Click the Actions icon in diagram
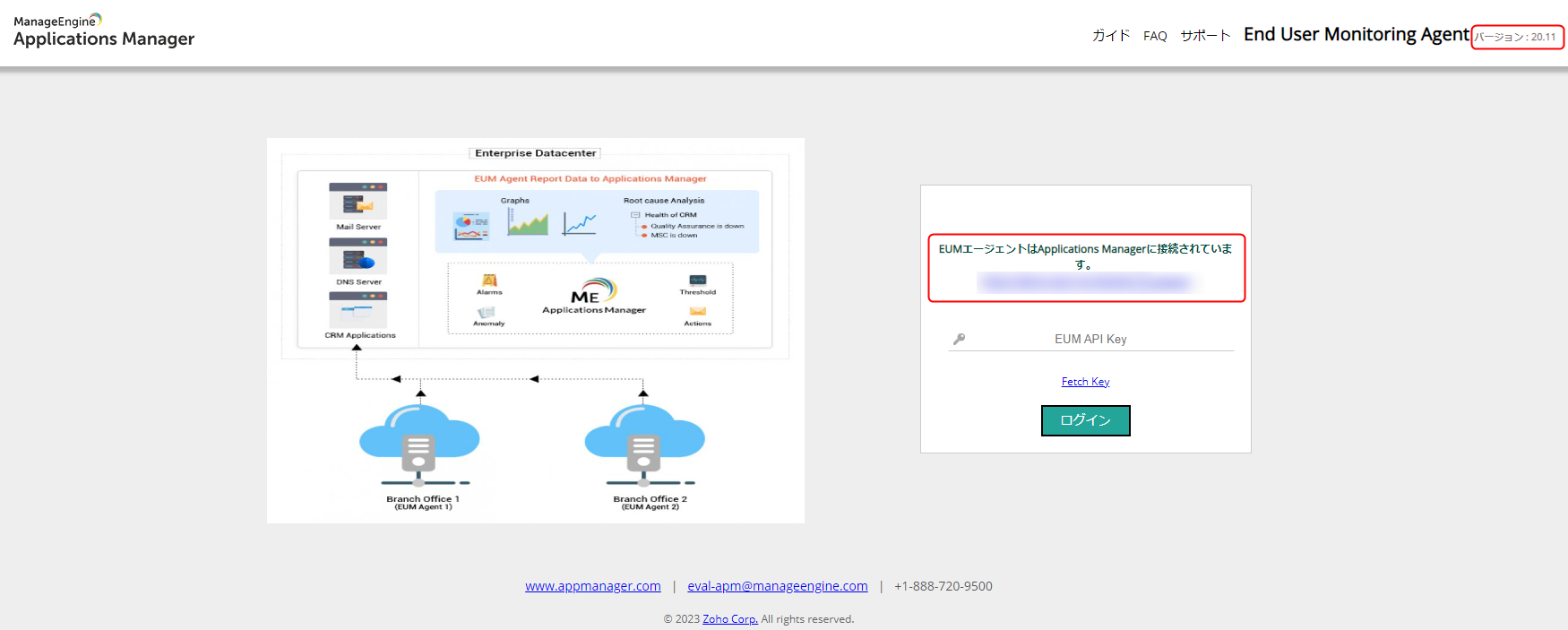The width and height of the screenshot is (1568, 630). [698, 312]
